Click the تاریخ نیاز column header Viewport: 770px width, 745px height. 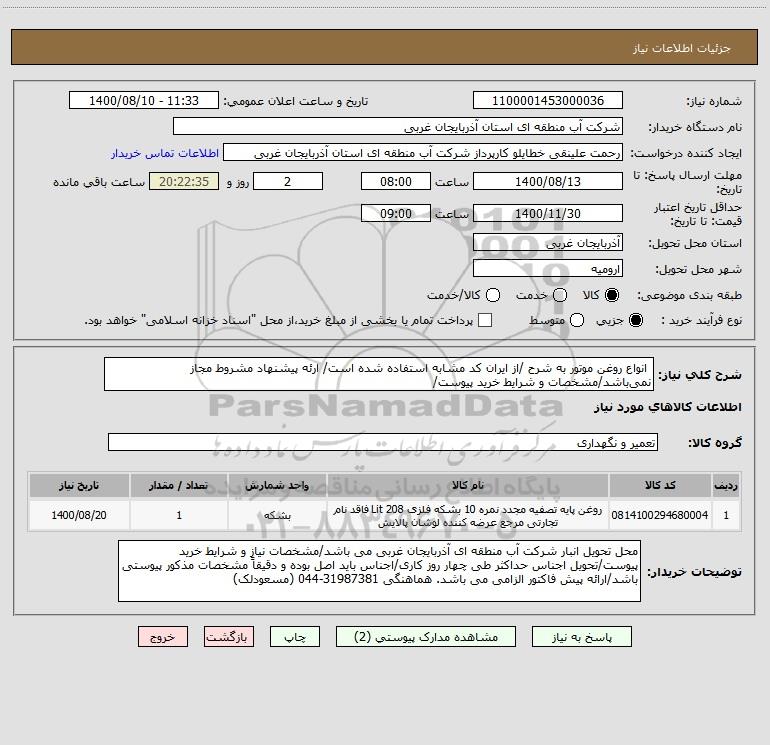coord(79,485)
